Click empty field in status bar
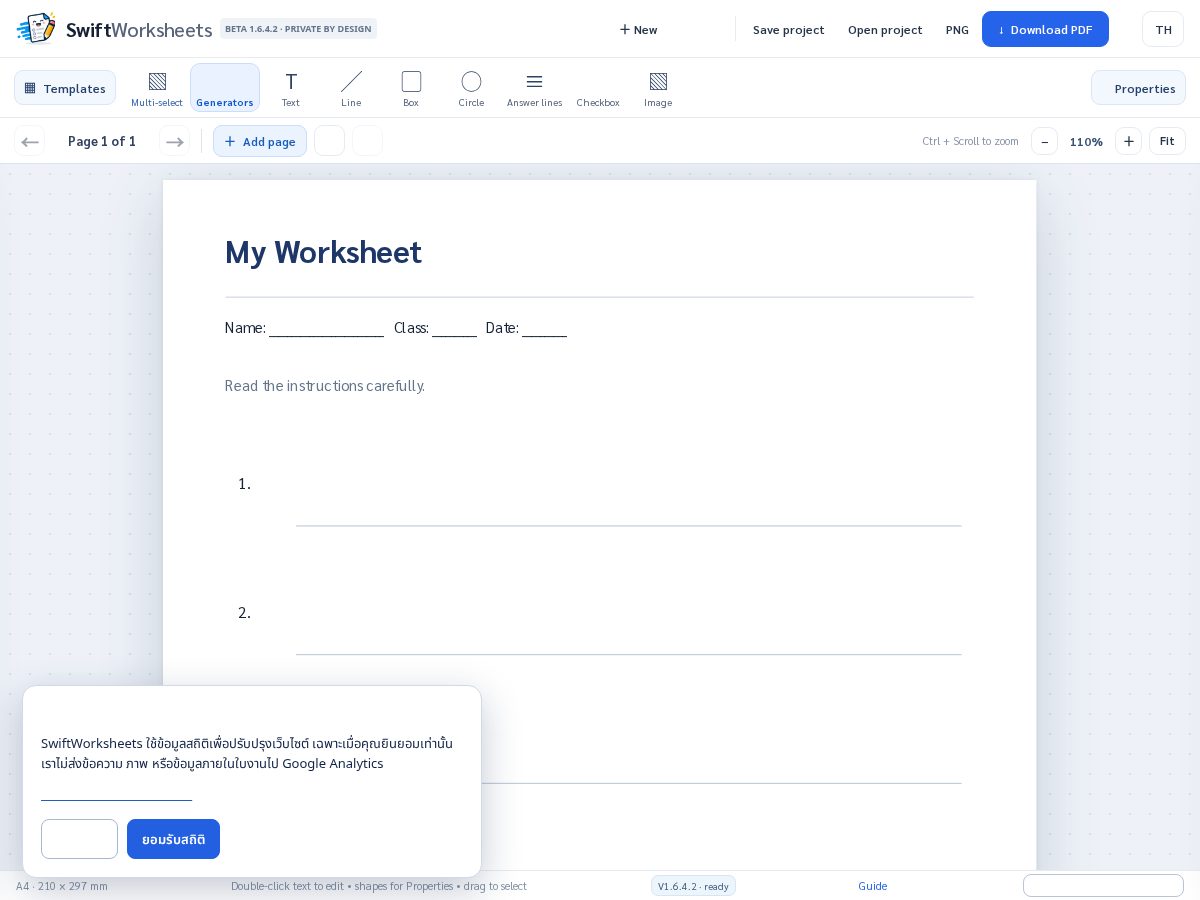The height and width of the screenshot is (900, 1200). tap(1103, 885)
